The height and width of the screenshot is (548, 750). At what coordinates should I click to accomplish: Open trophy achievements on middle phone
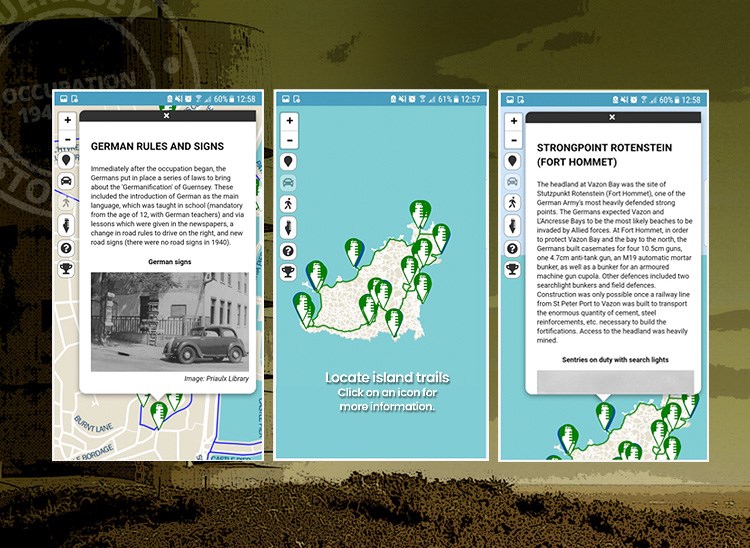(x=288, y=272)
